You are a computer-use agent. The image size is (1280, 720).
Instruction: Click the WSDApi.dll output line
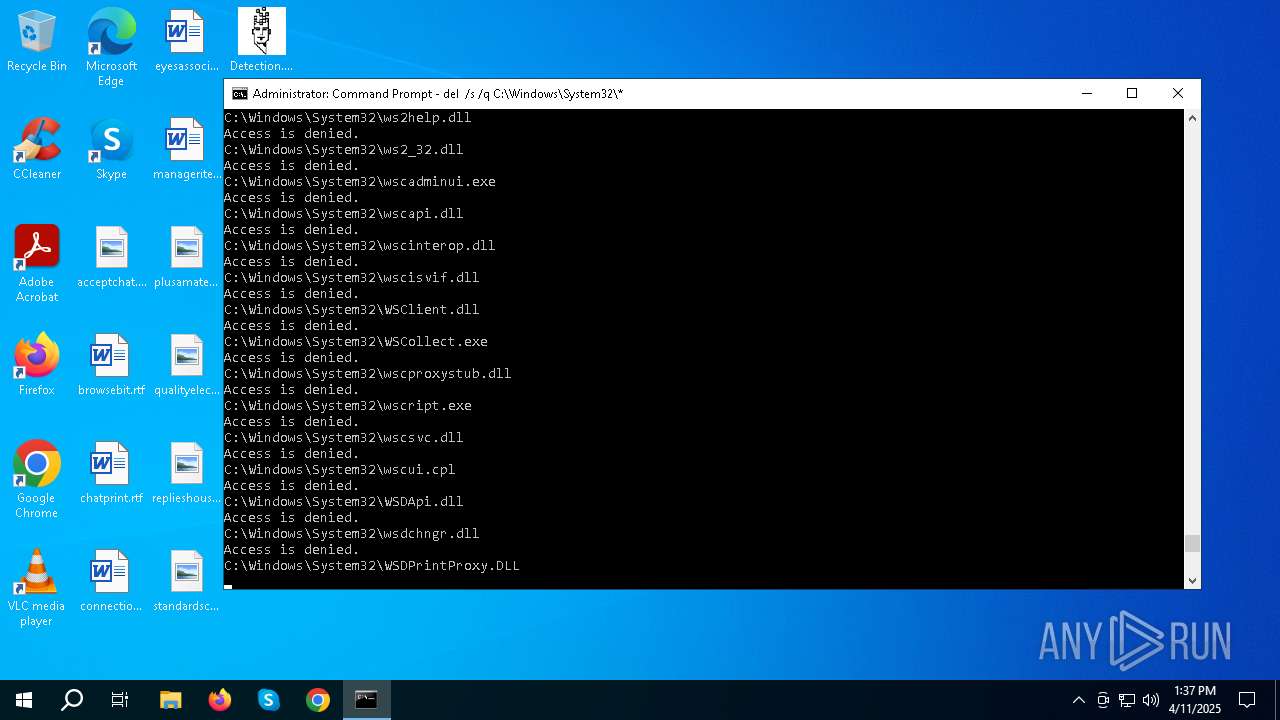click(x=344, y=502)
